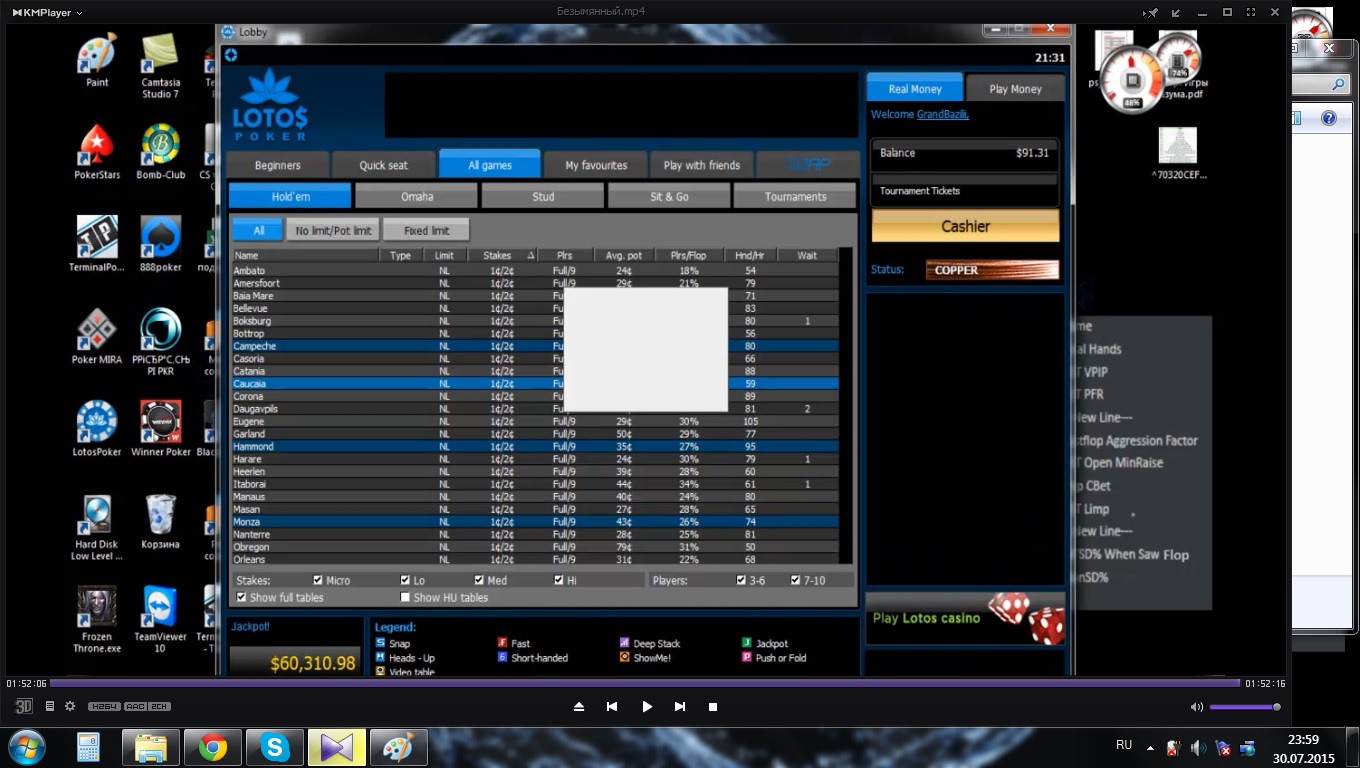Uncheck the Micro stakes checkbox

pyautogui.click(x=318, y=580)
